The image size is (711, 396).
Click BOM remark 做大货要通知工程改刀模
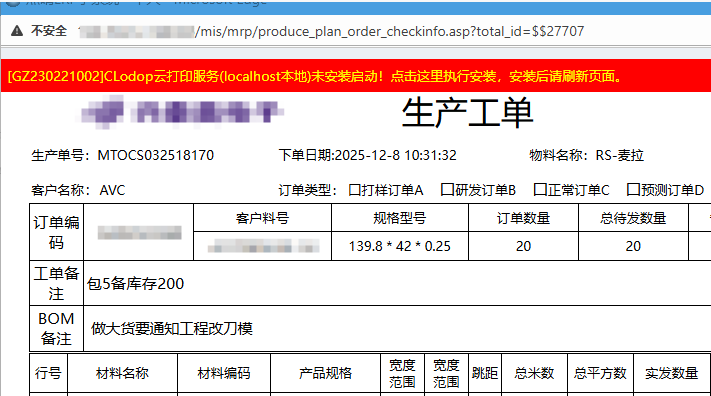[171, 328]
